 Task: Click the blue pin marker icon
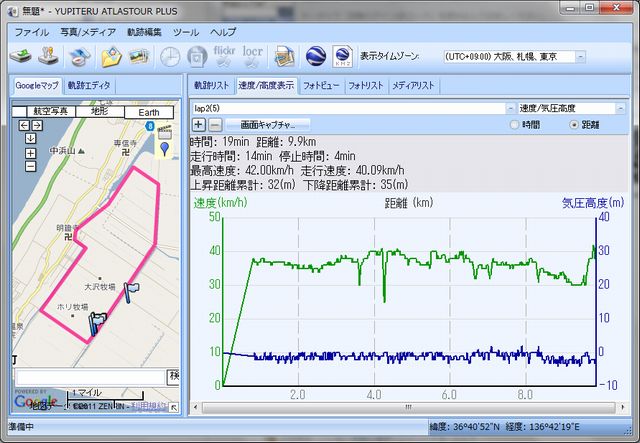point(164,149)
